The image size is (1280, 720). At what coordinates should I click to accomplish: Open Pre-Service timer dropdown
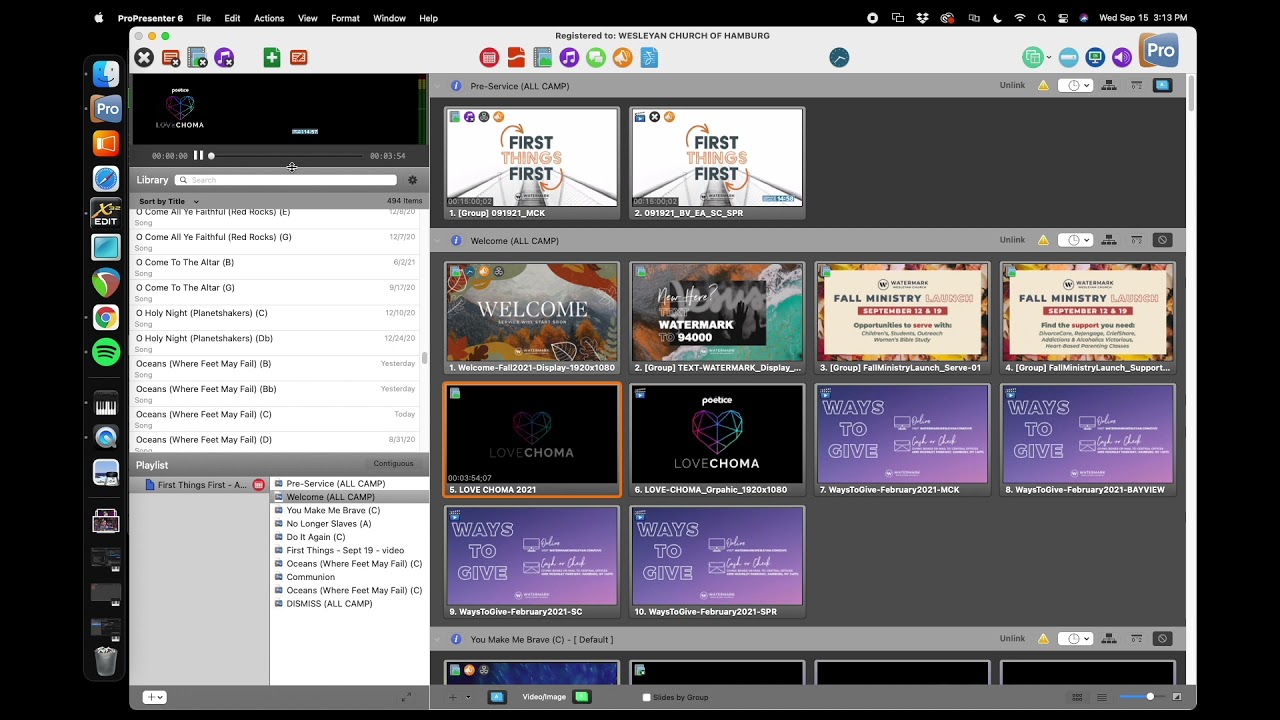(x=1075, y=86)
